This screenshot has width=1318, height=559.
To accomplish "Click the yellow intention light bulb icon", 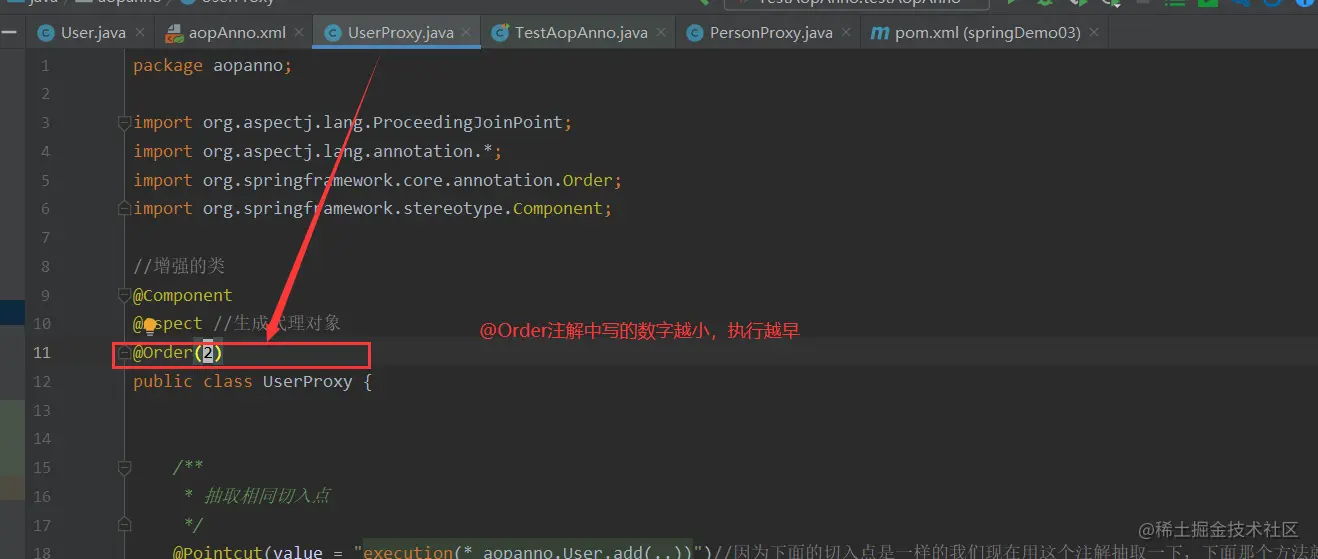I will point(150,325).
